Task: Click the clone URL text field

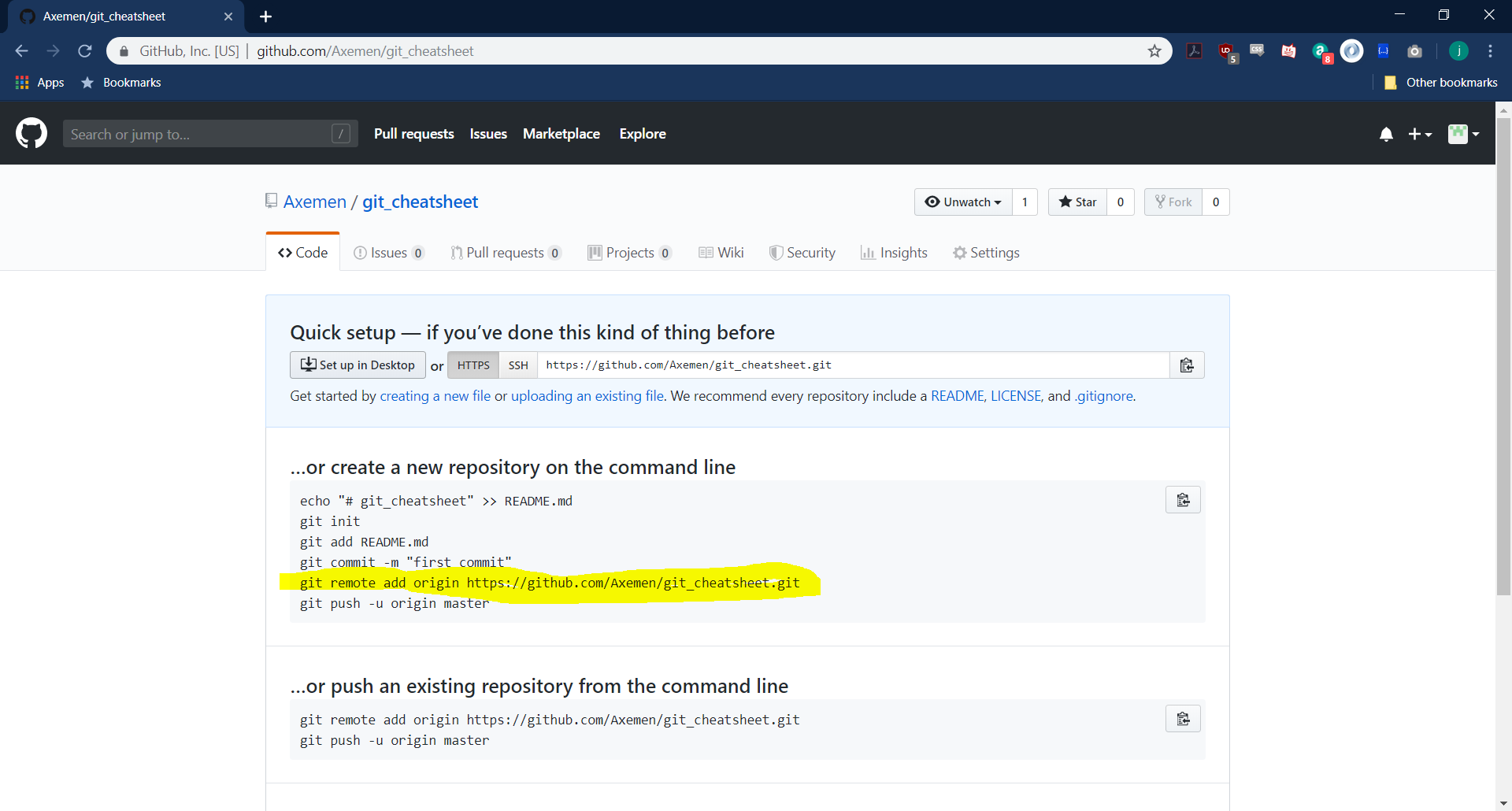Action: (x=854, y=365)
